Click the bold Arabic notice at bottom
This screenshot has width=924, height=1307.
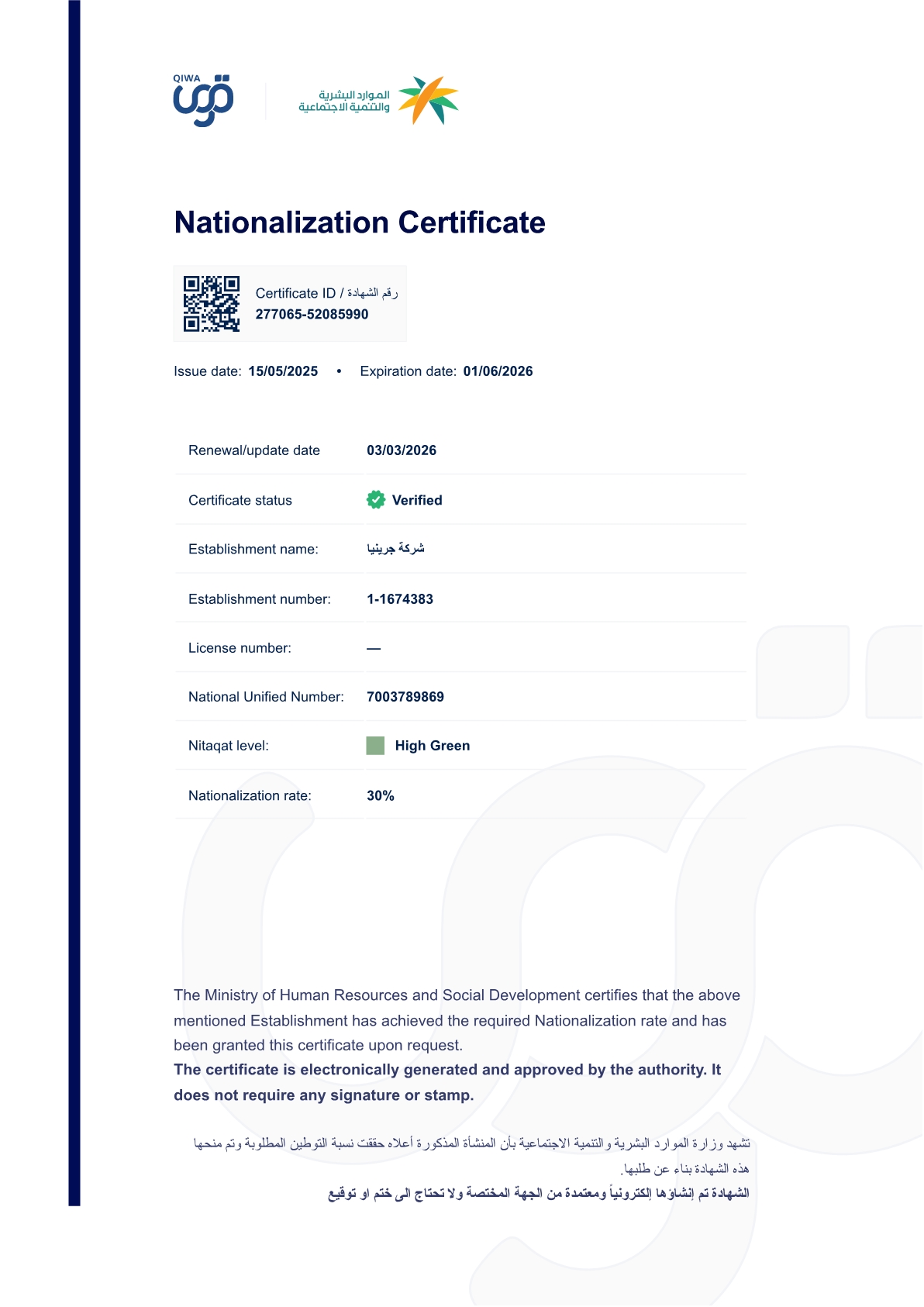pos(539,1193)
